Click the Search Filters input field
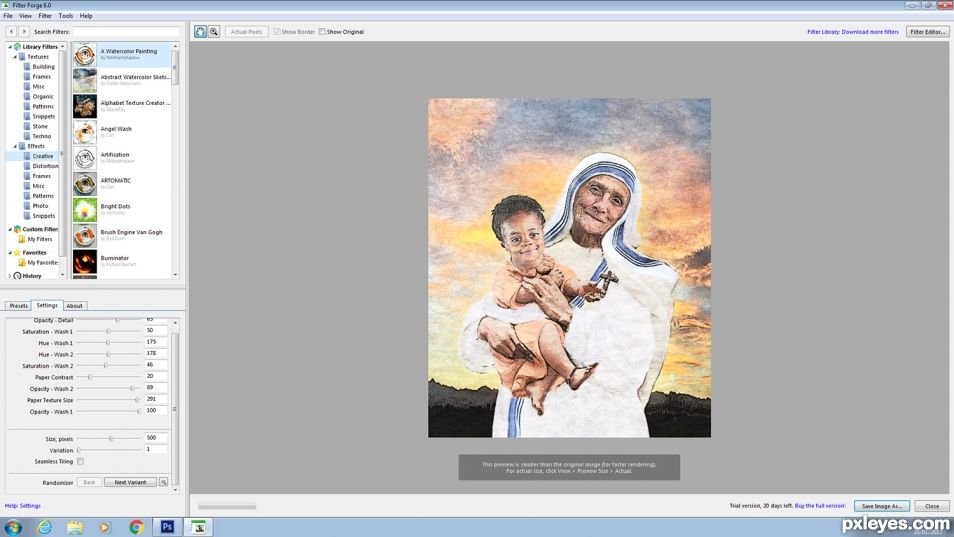The width and height of the screenshot is (954, 537). coord(126,32)
